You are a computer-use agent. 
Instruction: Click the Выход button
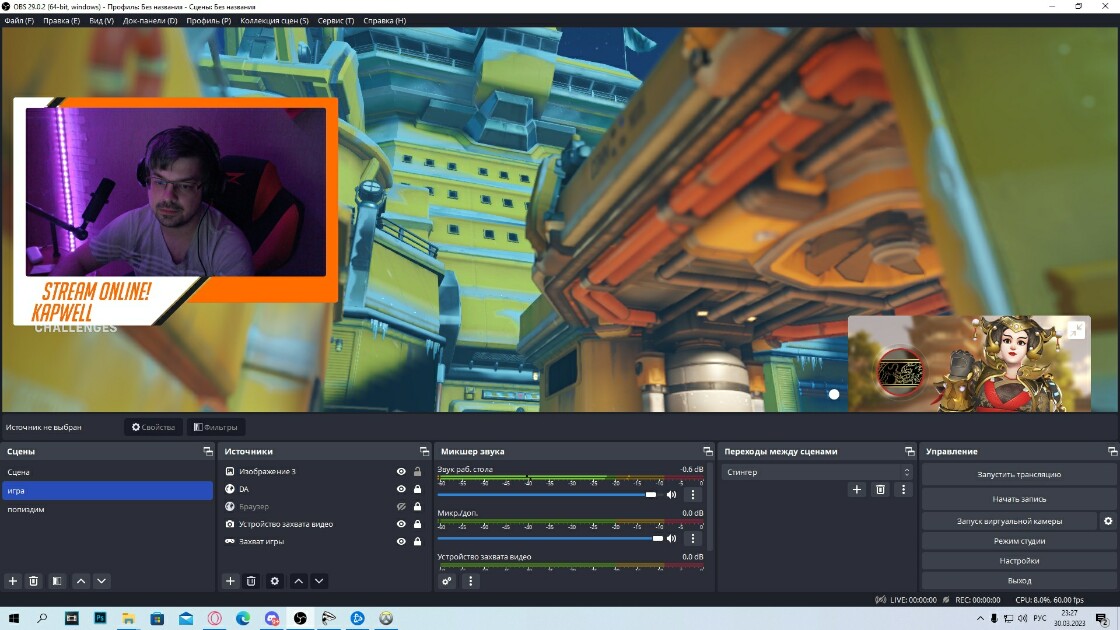point(1019,581)
